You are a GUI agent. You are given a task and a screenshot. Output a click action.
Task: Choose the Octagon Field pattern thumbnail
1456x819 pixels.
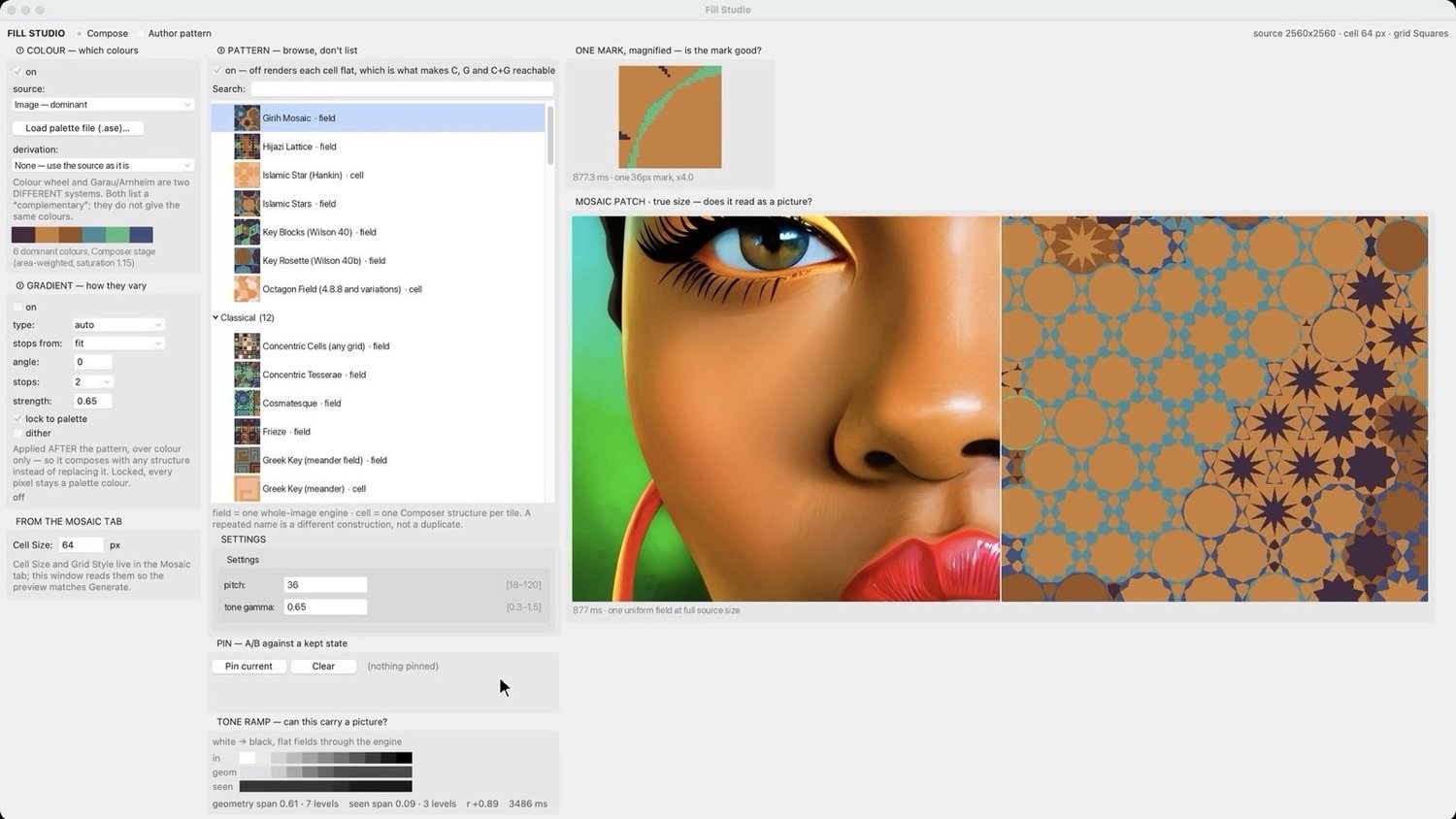coord(247,289)
